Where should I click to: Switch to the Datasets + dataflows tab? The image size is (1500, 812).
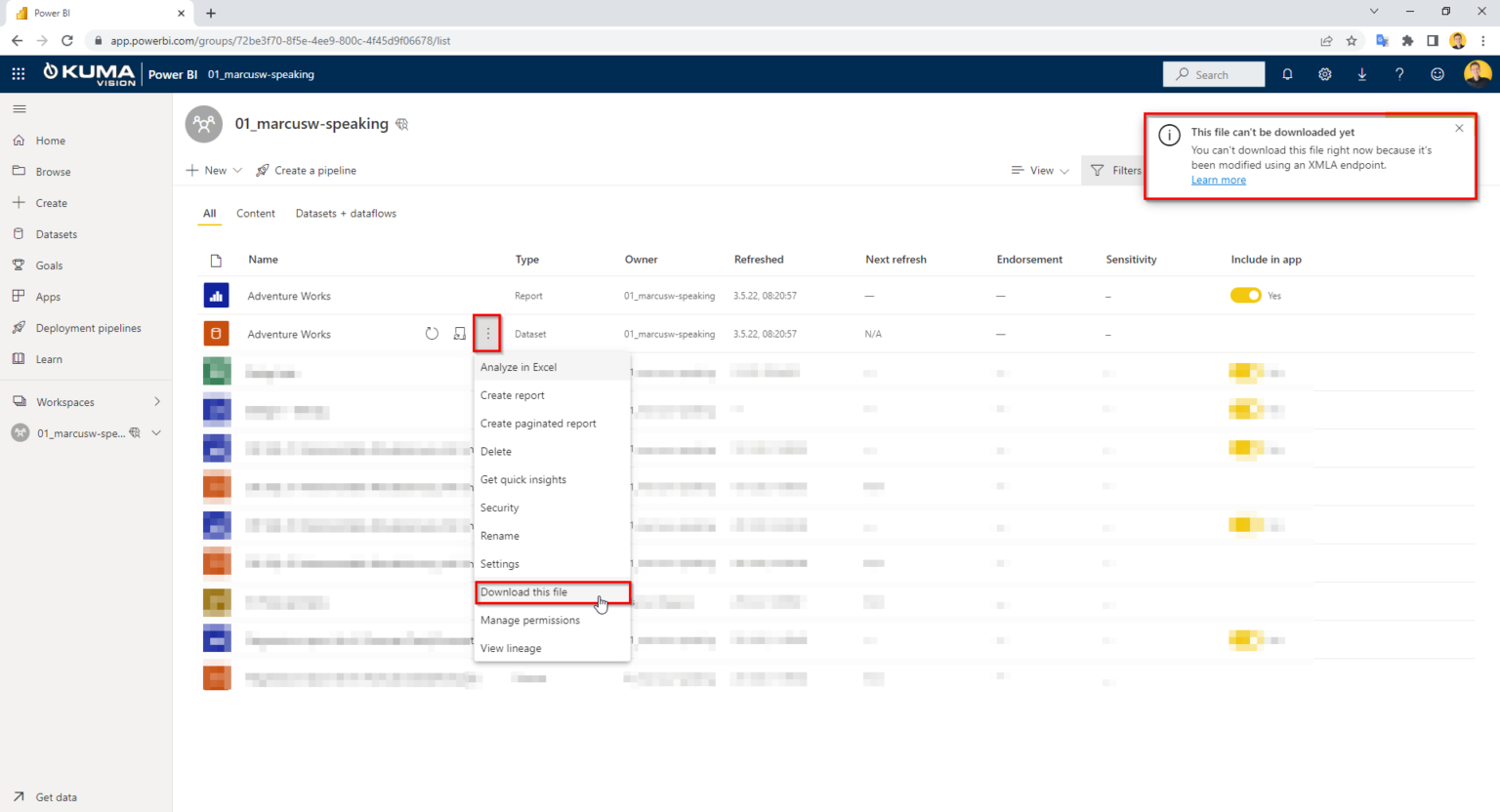[x=346, y=213]
